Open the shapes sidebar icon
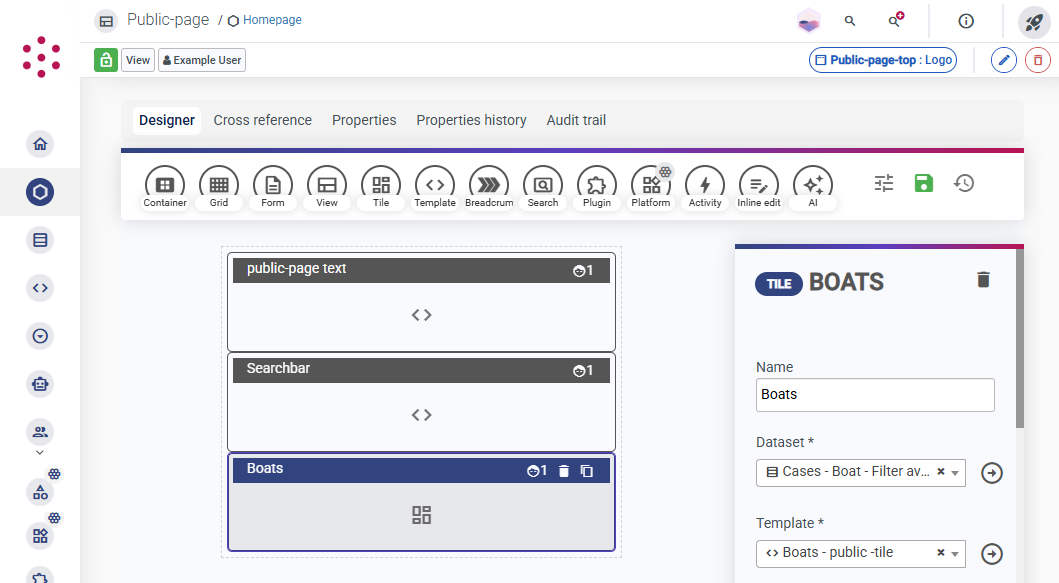1059x583 pixels. click(41, 492)
